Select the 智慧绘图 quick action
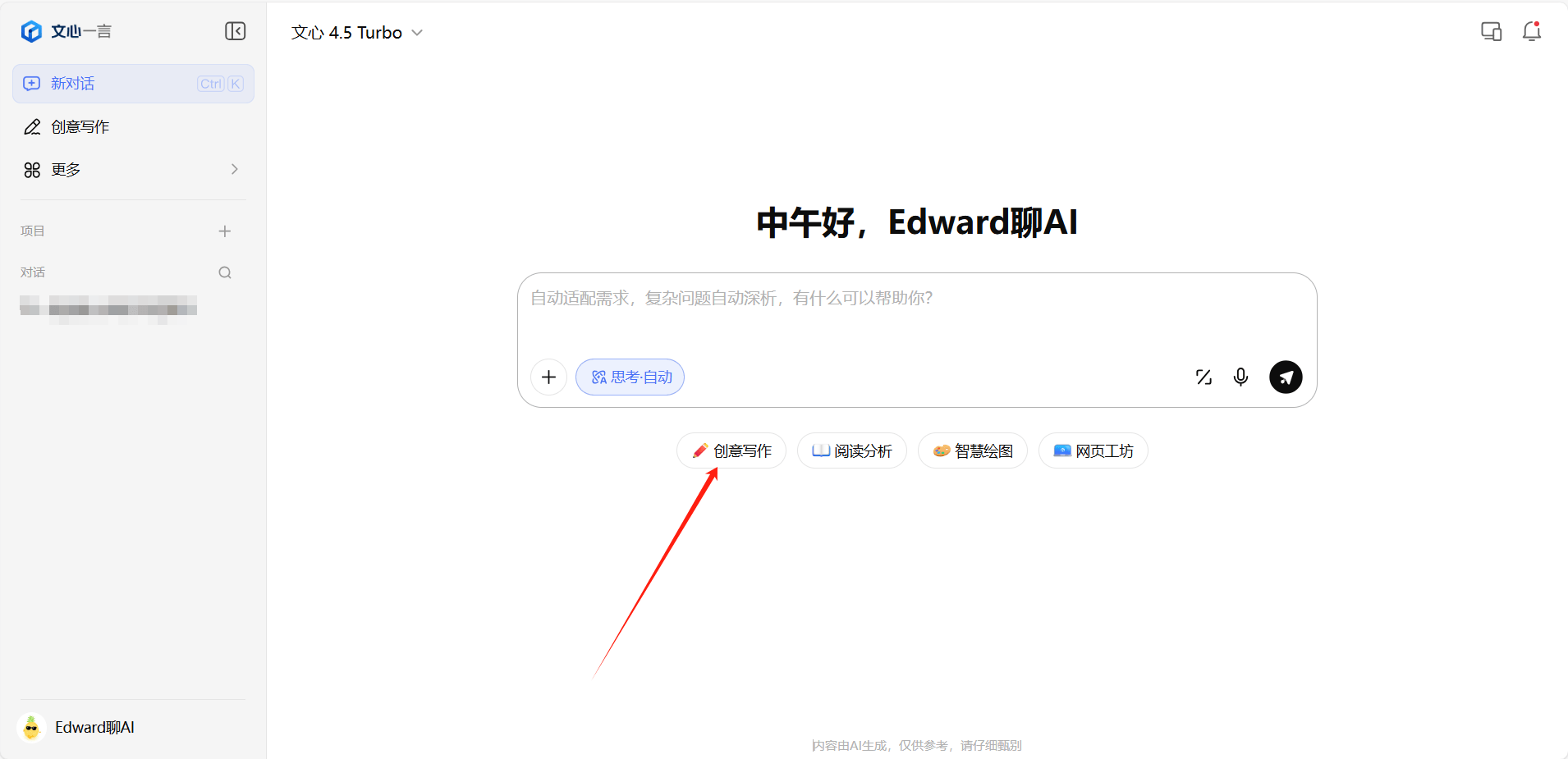Screen dimensions: 1568x759 pyautogui.click(x=973, y=450)
